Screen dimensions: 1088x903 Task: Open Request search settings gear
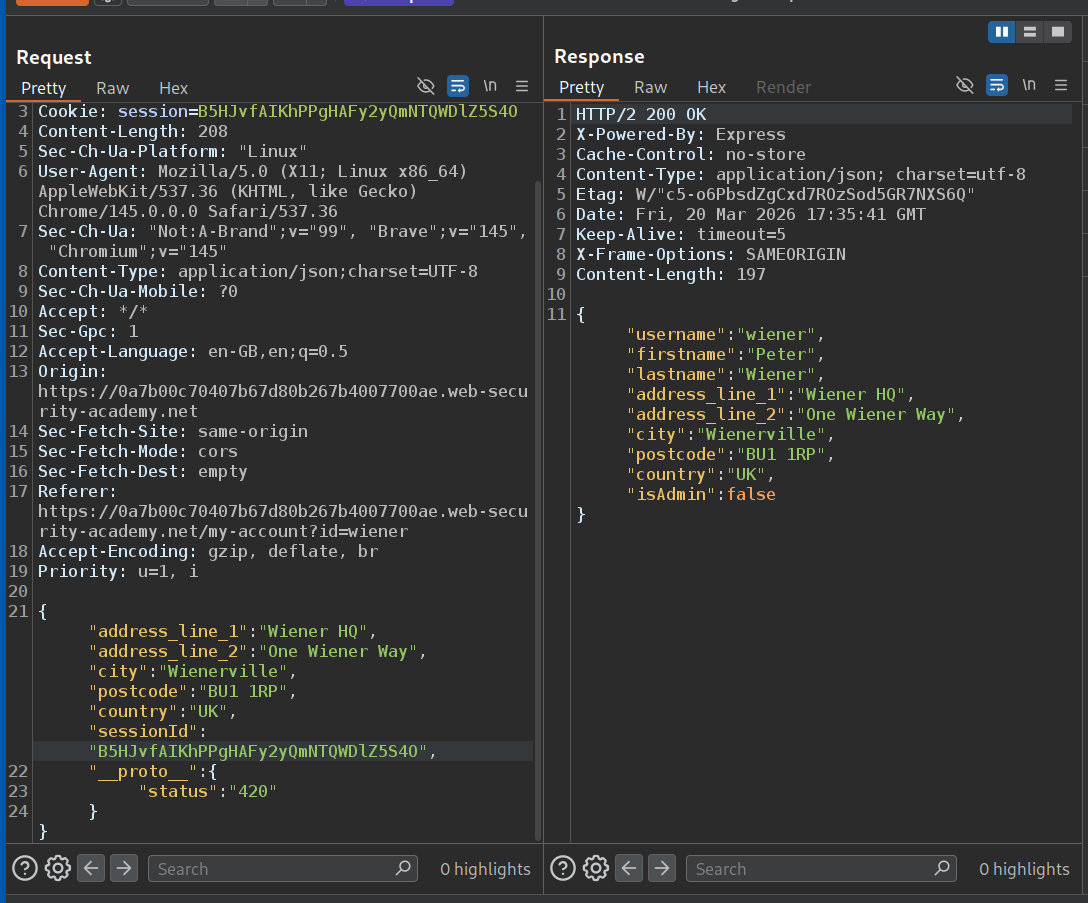pos(58,868)
